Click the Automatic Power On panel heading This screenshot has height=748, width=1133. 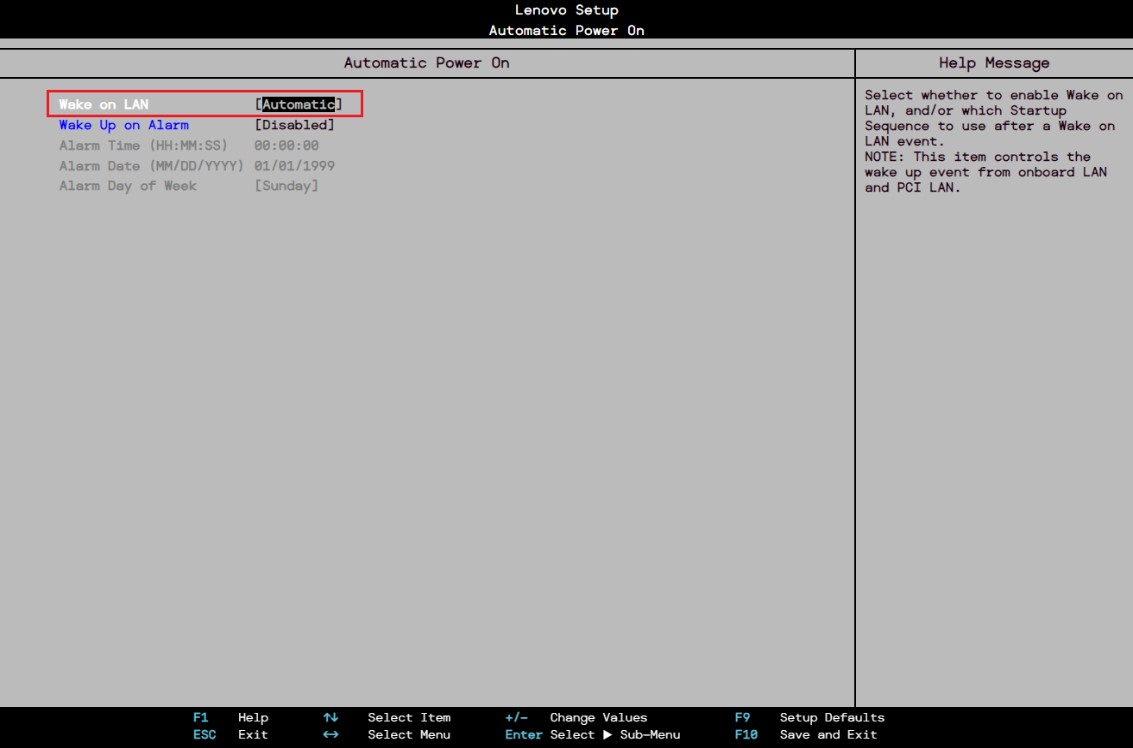tap(426, 63)
